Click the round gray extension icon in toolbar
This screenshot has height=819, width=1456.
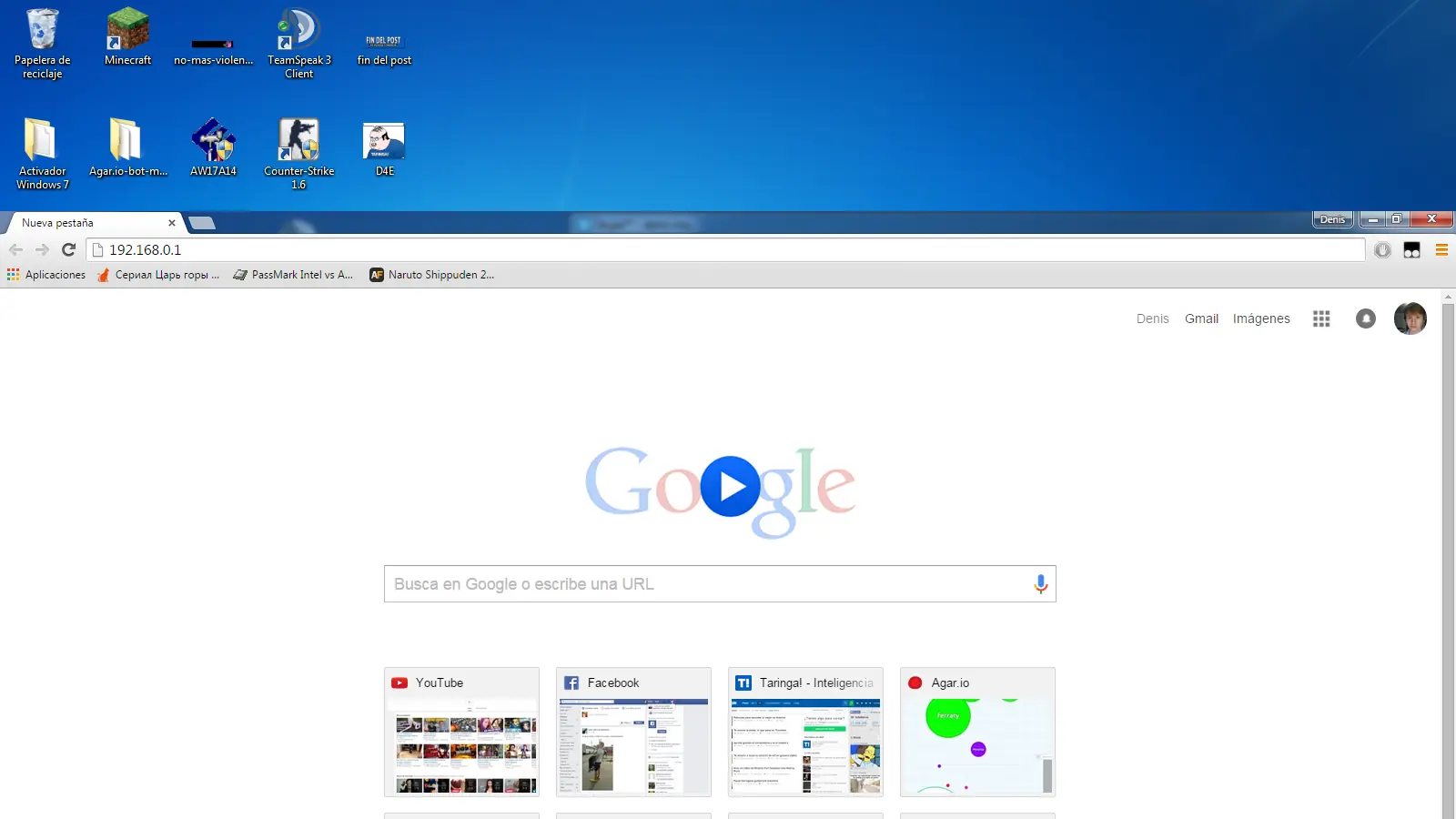pyautogui.click(x=1382, y=250)
